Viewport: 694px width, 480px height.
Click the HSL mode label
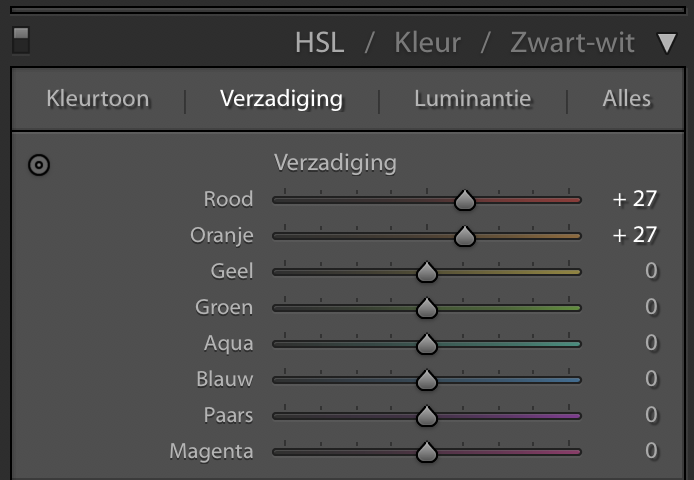point(320,43)
